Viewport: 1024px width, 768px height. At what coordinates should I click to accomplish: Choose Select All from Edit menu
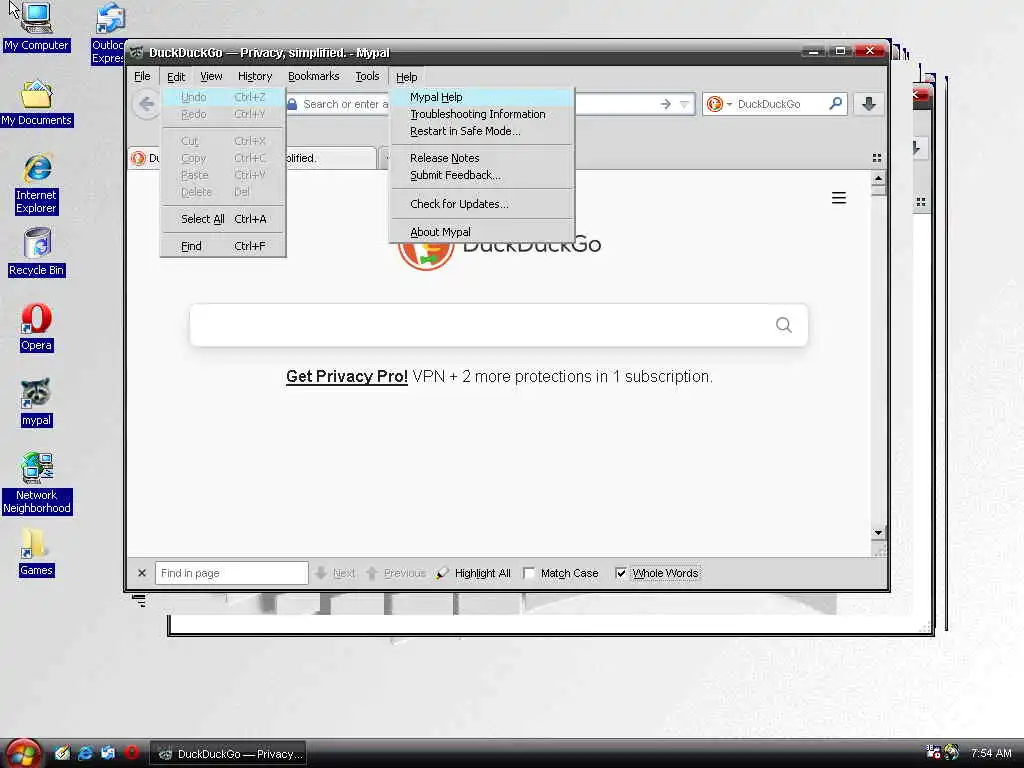223,219
